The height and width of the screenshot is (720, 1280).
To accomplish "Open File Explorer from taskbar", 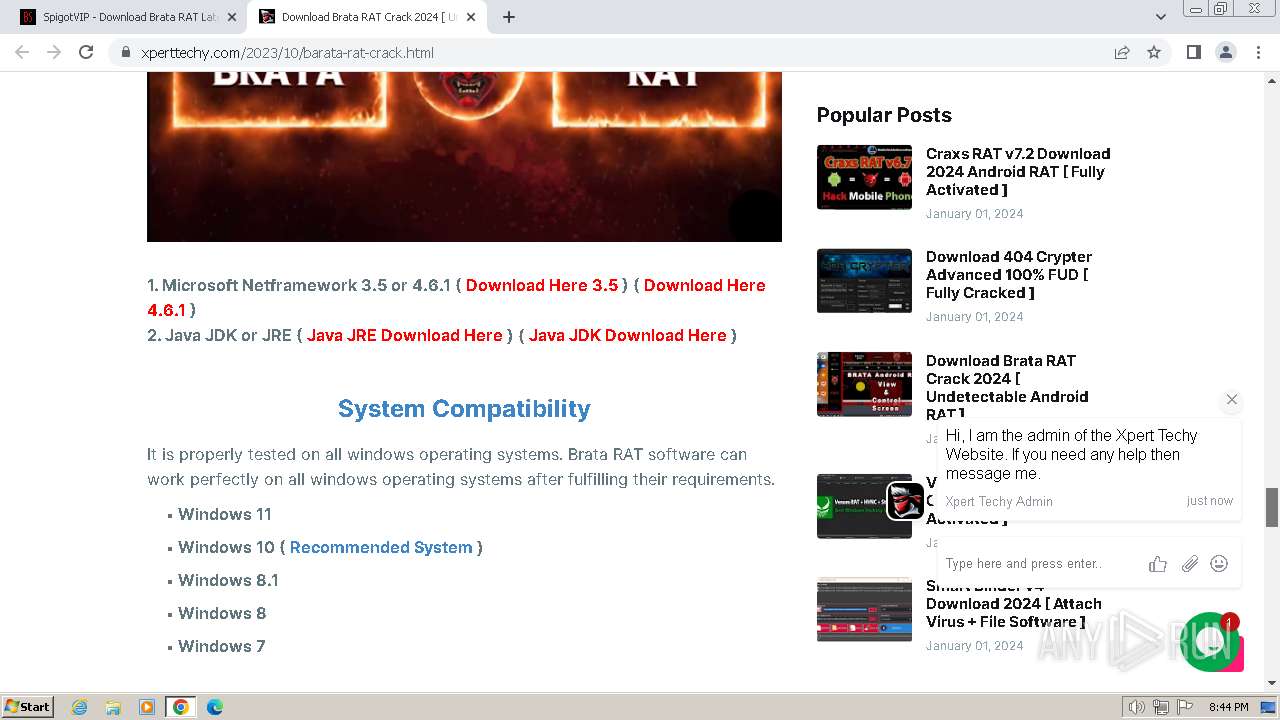I will click(113, 707).
